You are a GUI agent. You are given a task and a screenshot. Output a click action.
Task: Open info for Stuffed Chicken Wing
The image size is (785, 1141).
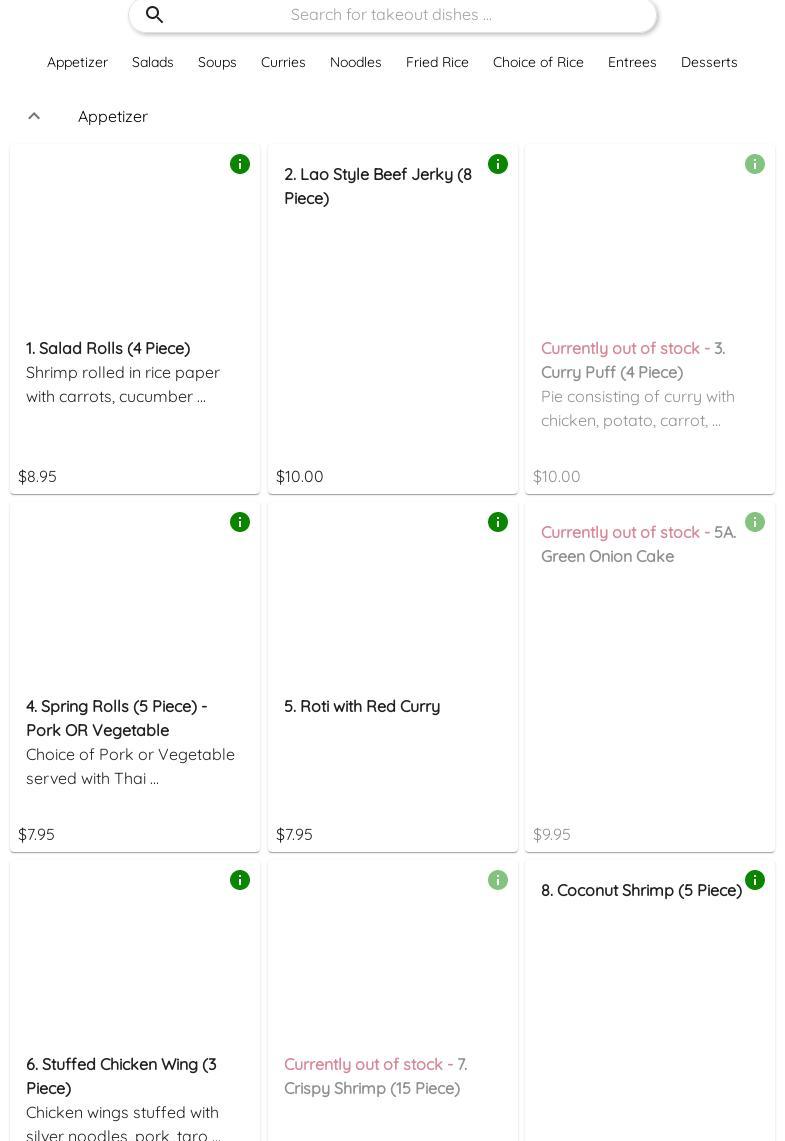[240, 880]
